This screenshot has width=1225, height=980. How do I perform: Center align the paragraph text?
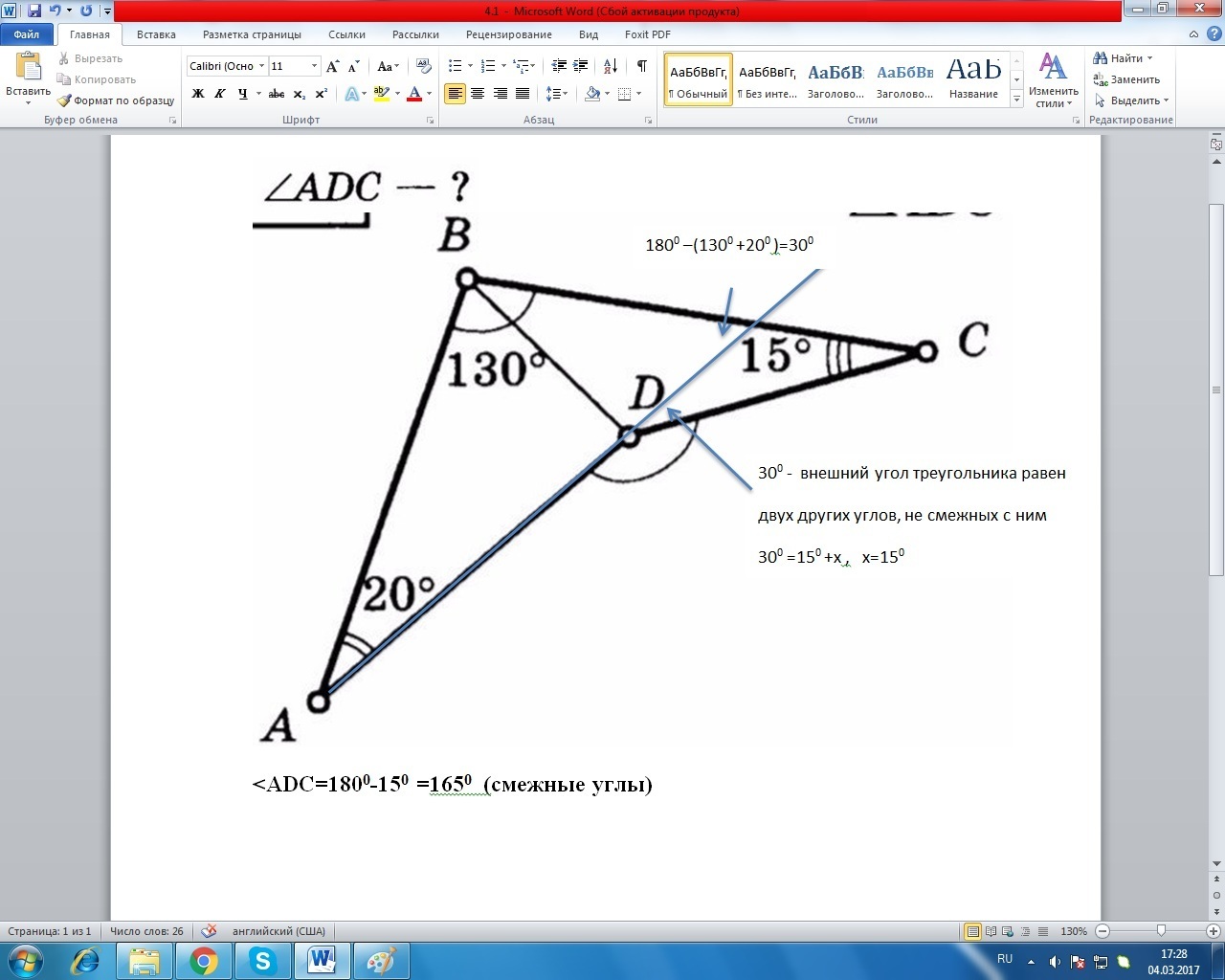tap(478, 94)
